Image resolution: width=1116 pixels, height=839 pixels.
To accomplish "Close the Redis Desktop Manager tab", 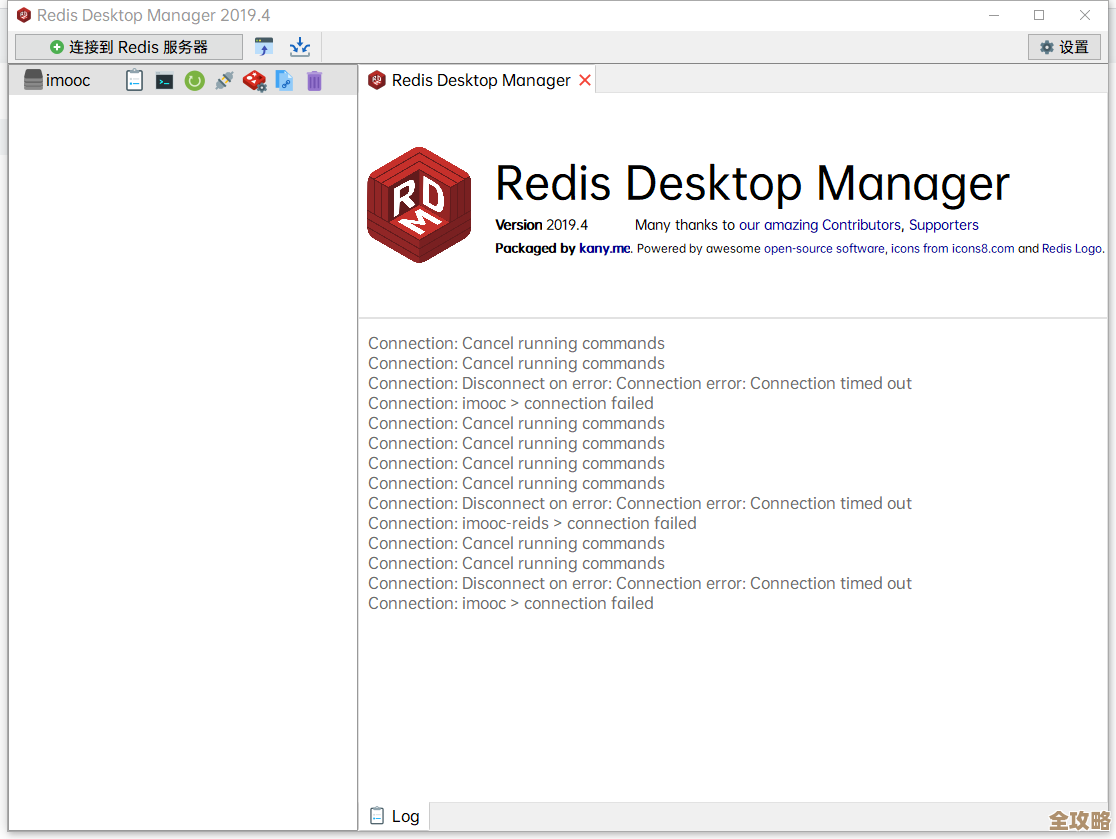I will 585,80.
